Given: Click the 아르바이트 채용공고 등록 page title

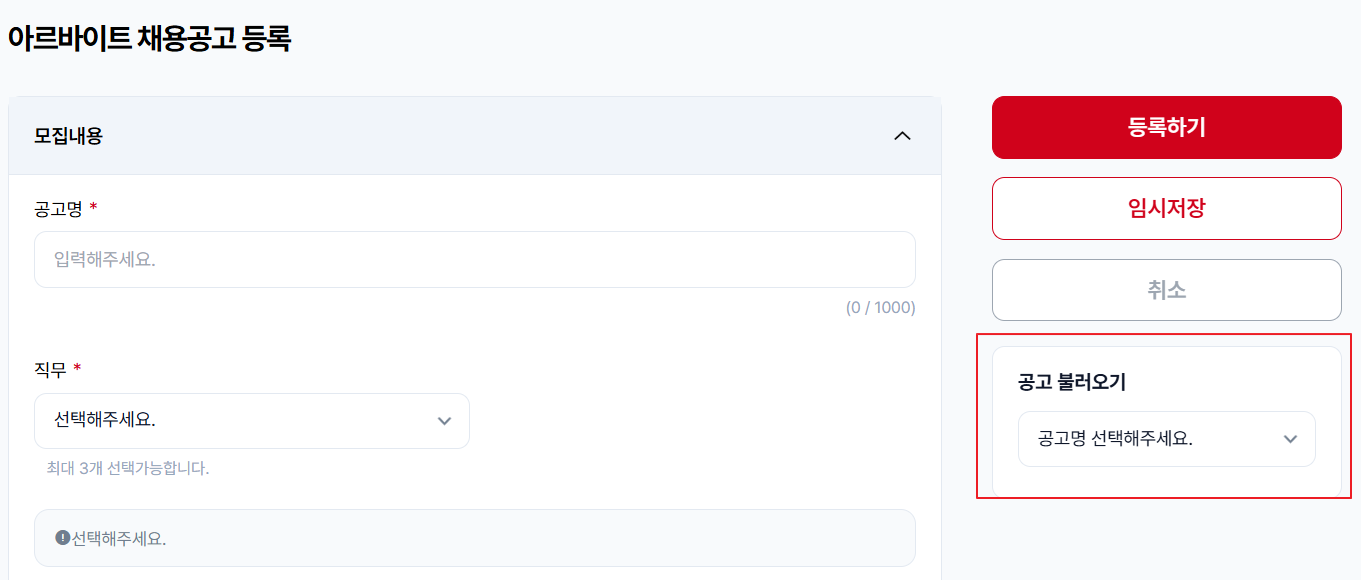Looking at the screenshot, I should pos(149,39).
